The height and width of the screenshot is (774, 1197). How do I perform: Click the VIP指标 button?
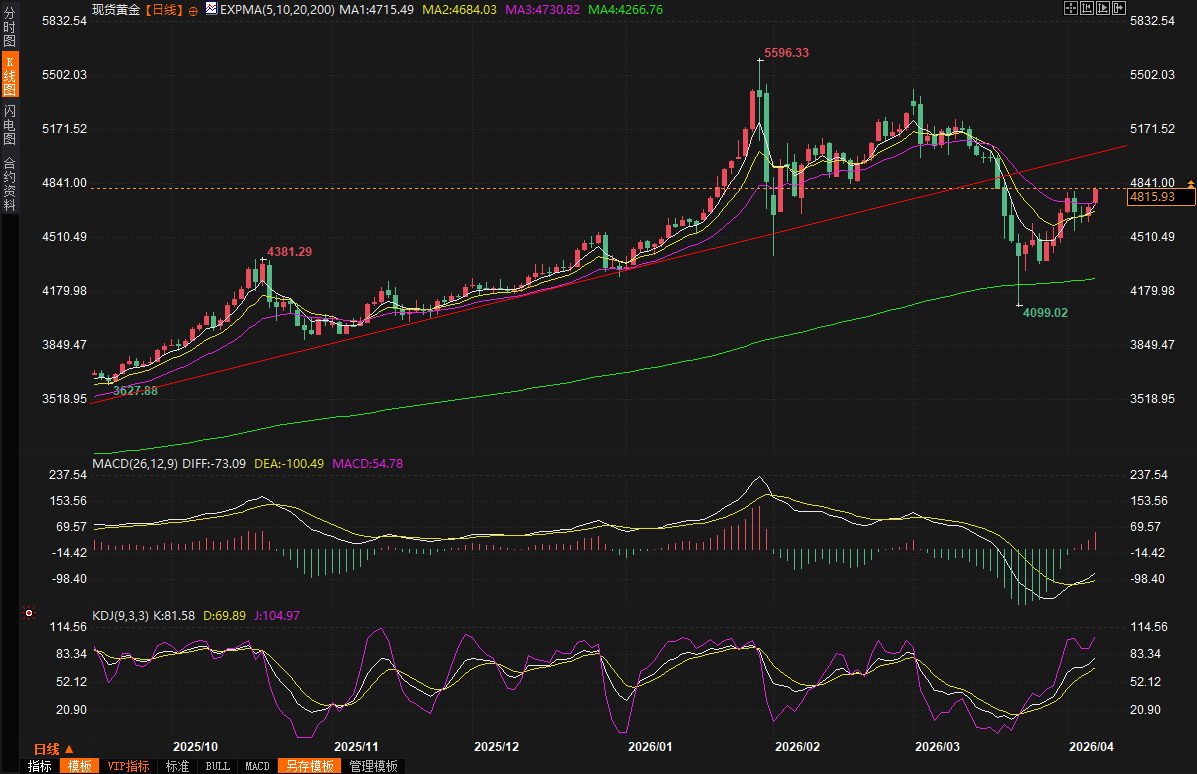point(129,766)
